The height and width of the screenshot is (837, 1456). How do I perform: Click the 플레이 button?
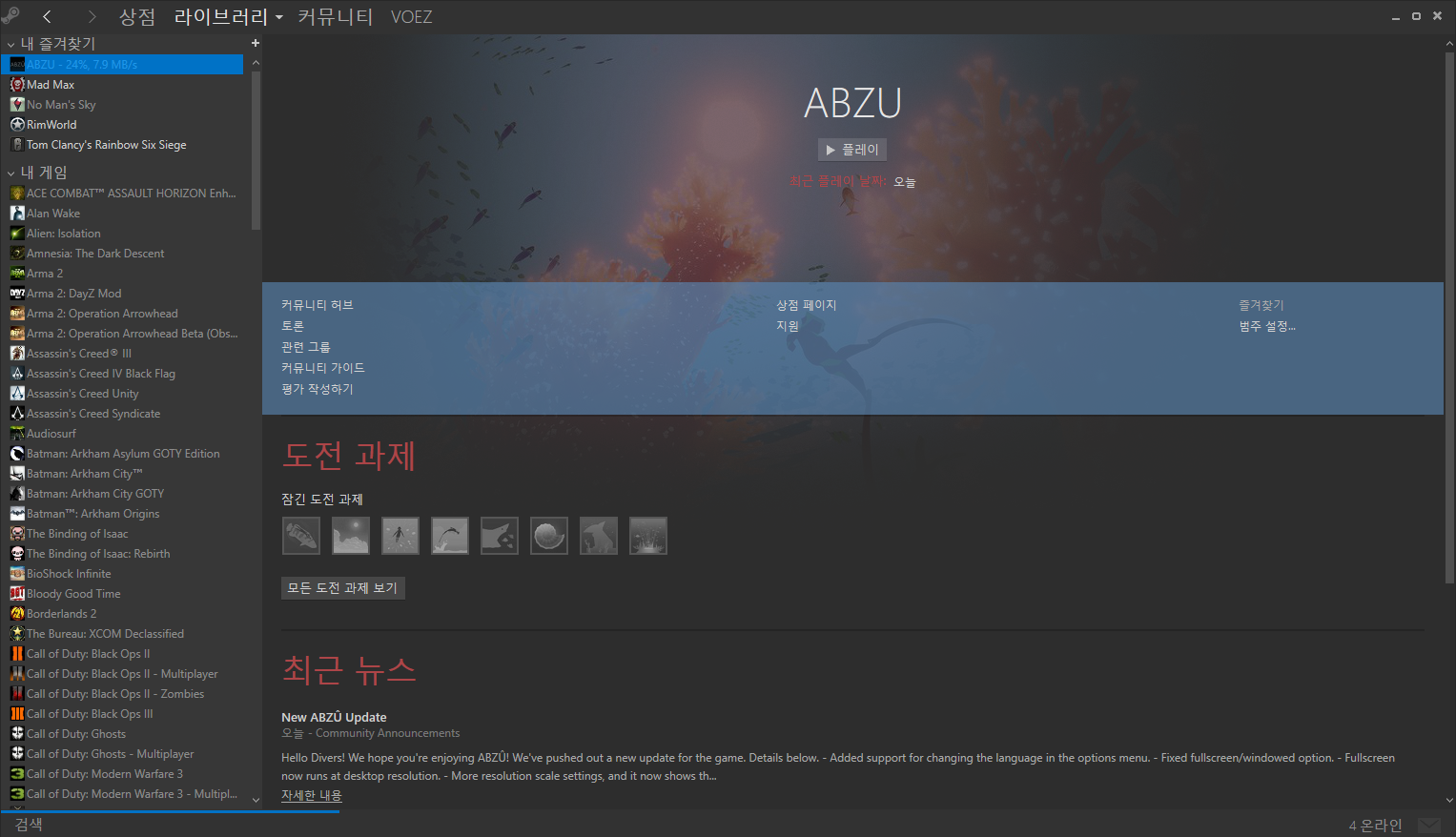coord(852,150)
